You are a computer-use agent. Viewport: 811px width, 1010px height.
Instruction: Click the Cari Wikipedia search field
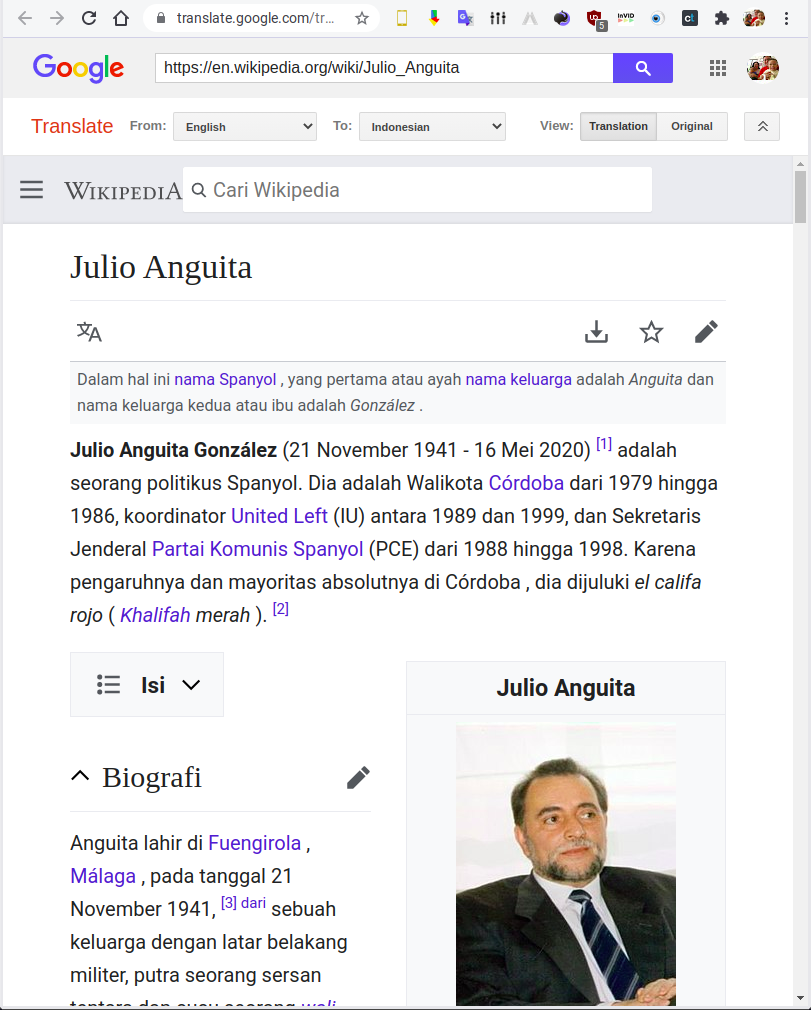(417, 190)
